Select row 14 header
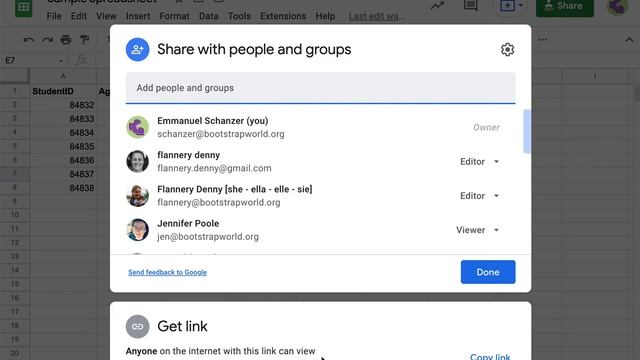This screenshot has height=360, width=640. tap(15, 270)
